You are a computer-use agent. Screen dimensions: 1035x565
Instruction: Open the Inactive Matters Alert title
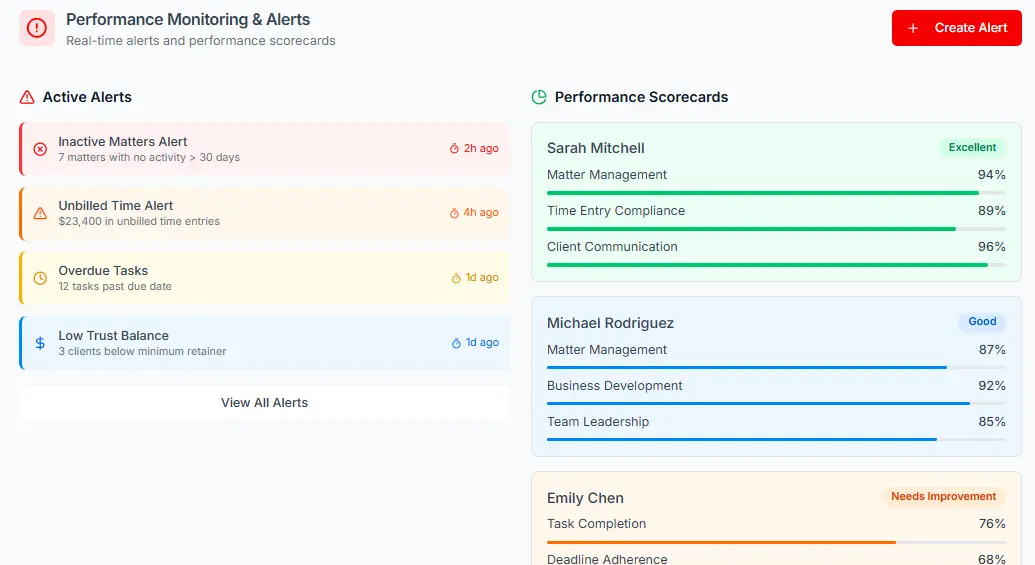coord(123,142)
